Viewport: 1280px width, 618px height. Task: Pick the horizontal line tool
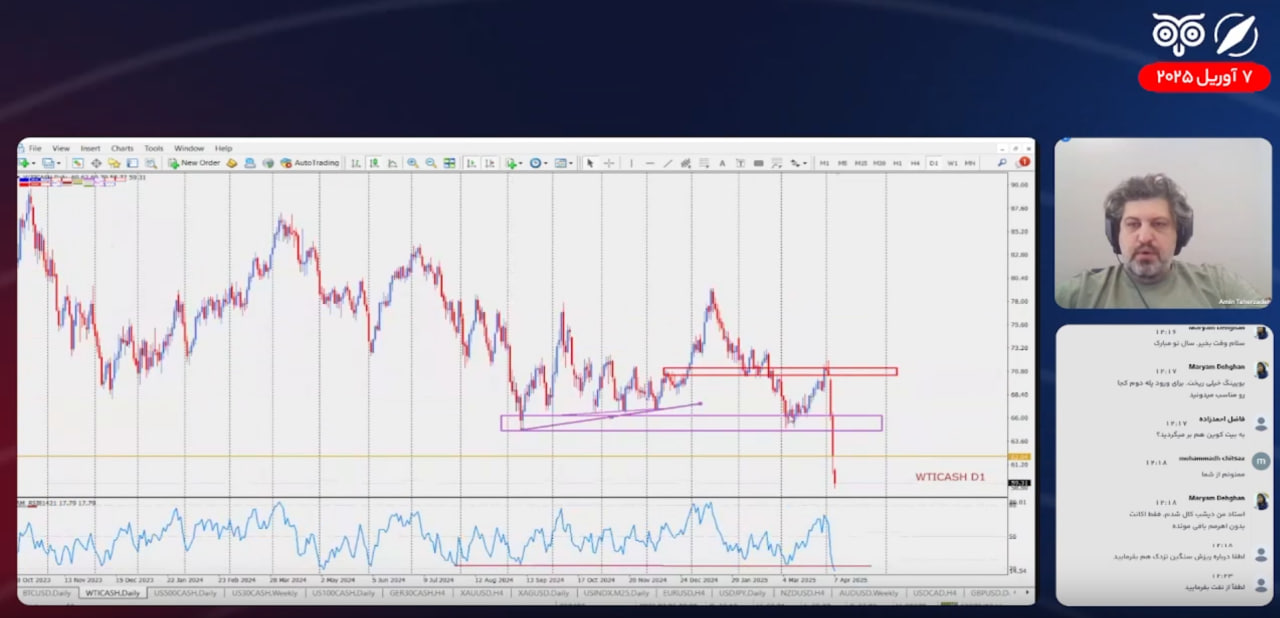tap(650, 163)
